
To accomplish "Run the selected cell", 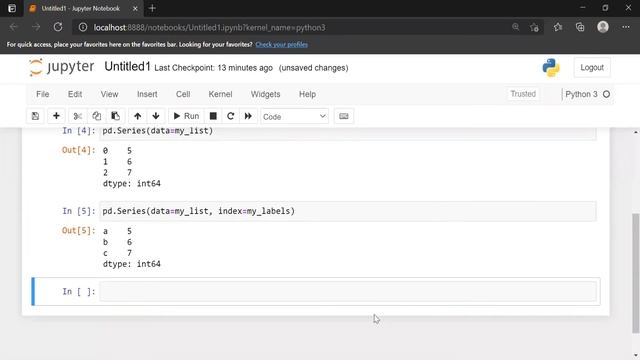I will [x=186, y=116].
